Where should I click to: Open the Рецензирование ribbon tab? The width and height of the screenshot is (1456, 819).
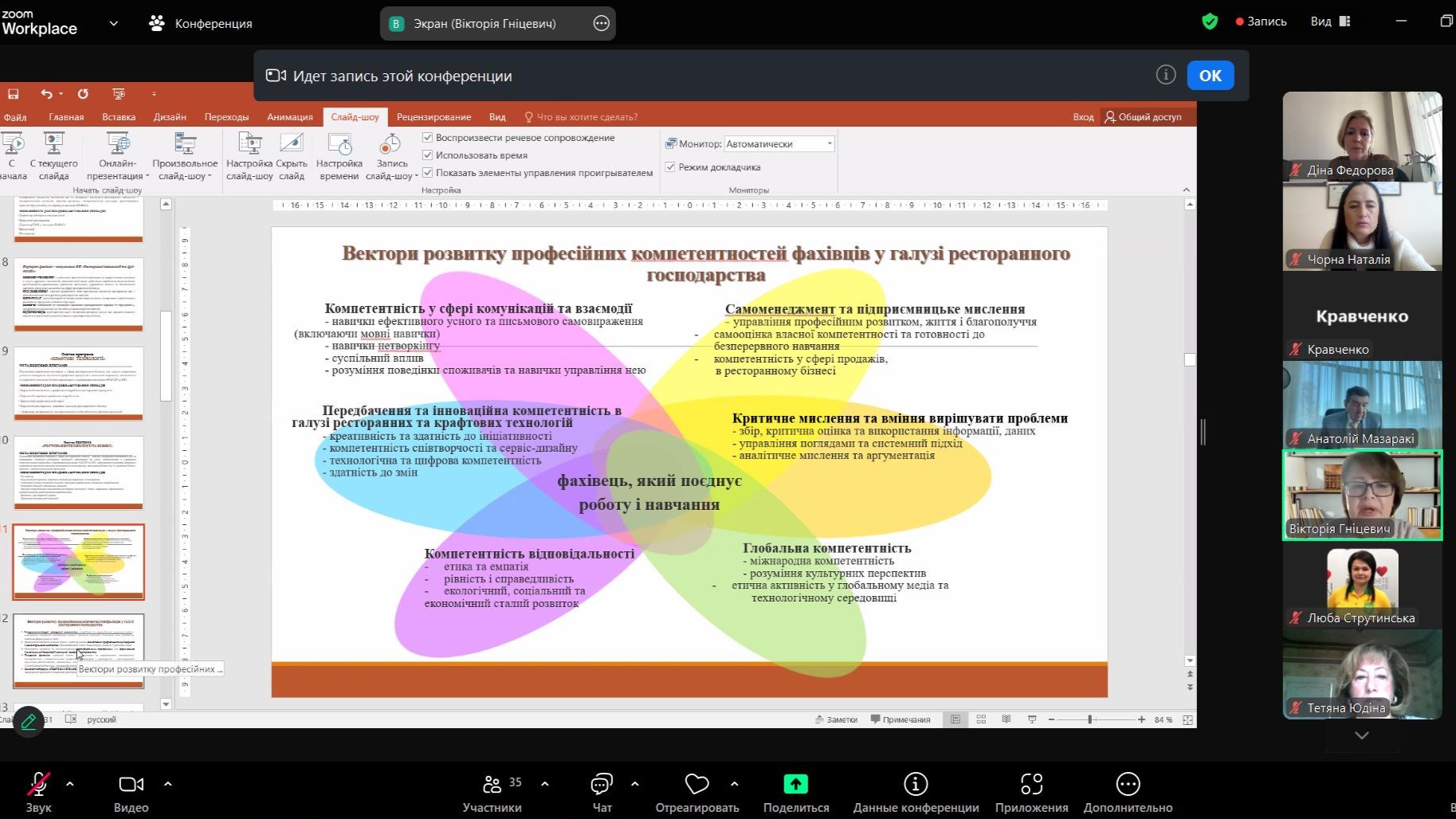[x=434, y=117]
